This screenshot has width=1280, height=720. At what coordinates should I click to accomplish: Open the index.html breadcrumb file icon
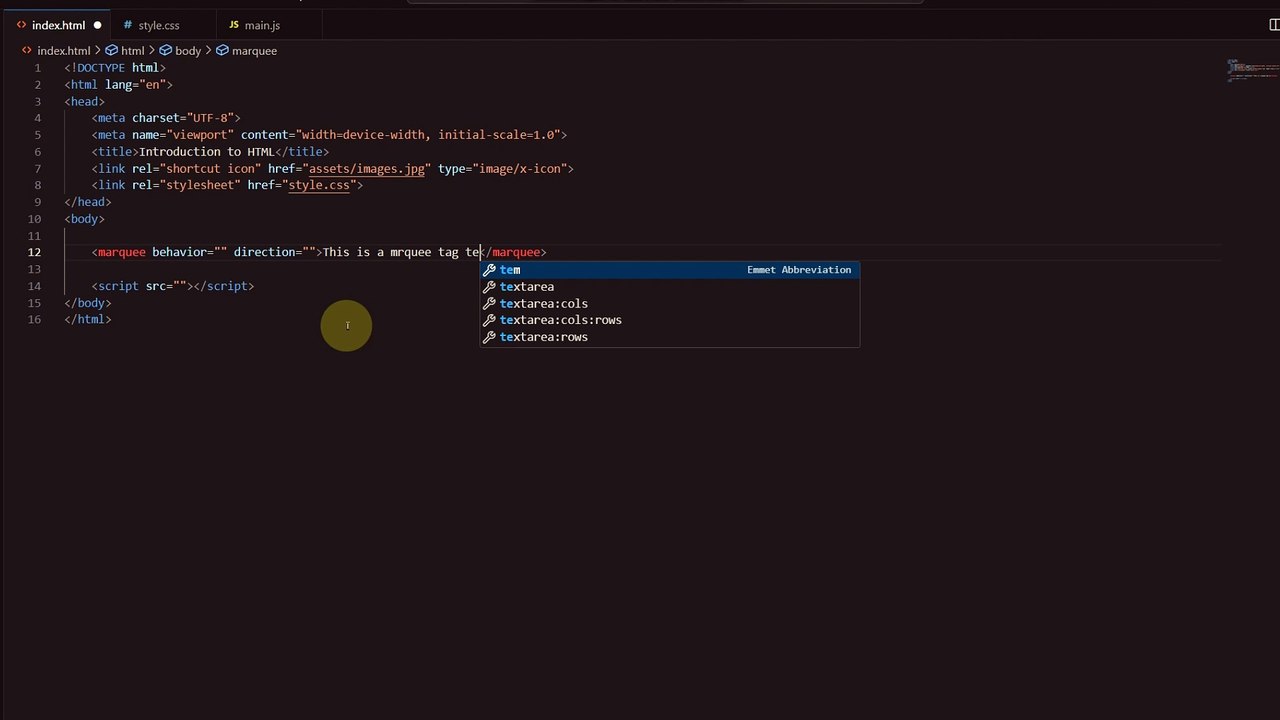(x=27, y=50)
